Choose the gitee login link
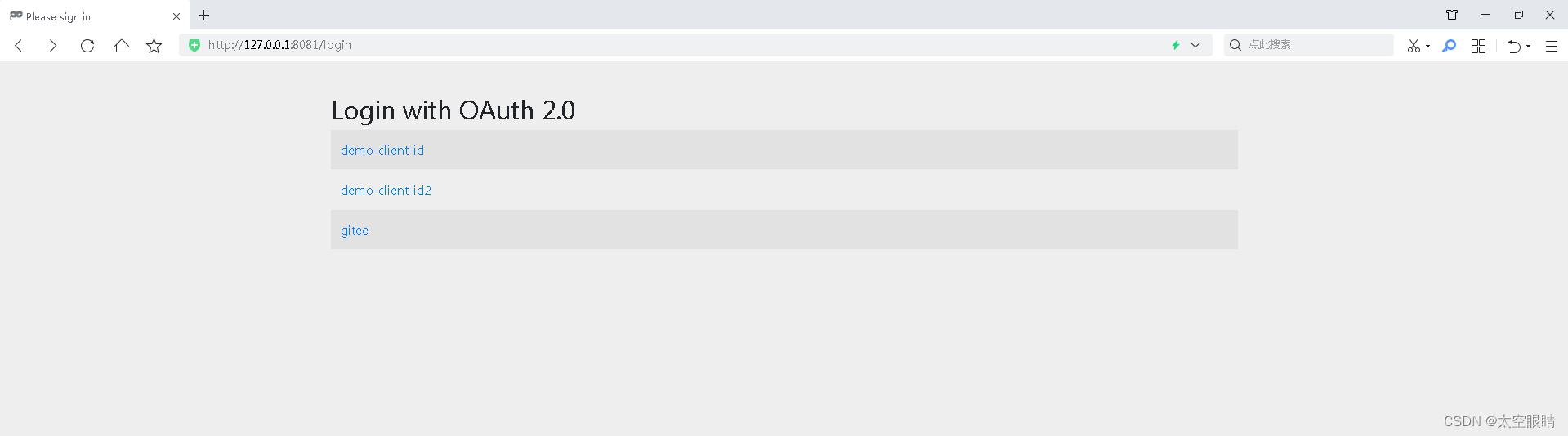This screenshot has width=1568, height=436. pos(355,231)
